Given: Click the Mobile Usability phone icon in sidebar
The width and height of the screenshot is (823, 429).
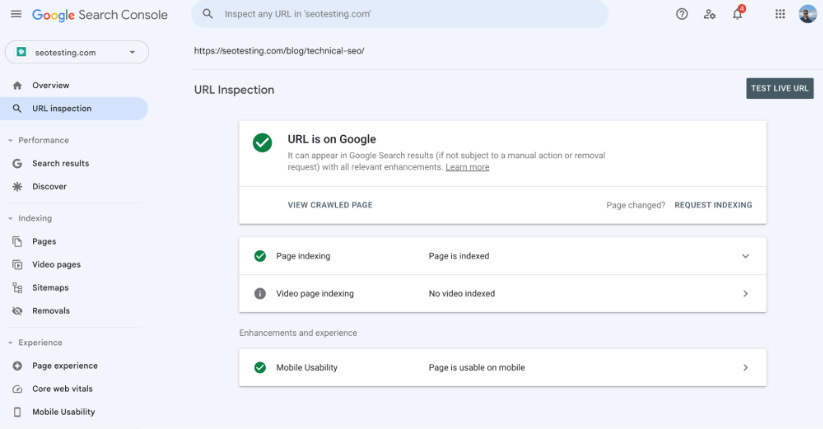Looking at the screenshot, I should click(x=17, y=412).
